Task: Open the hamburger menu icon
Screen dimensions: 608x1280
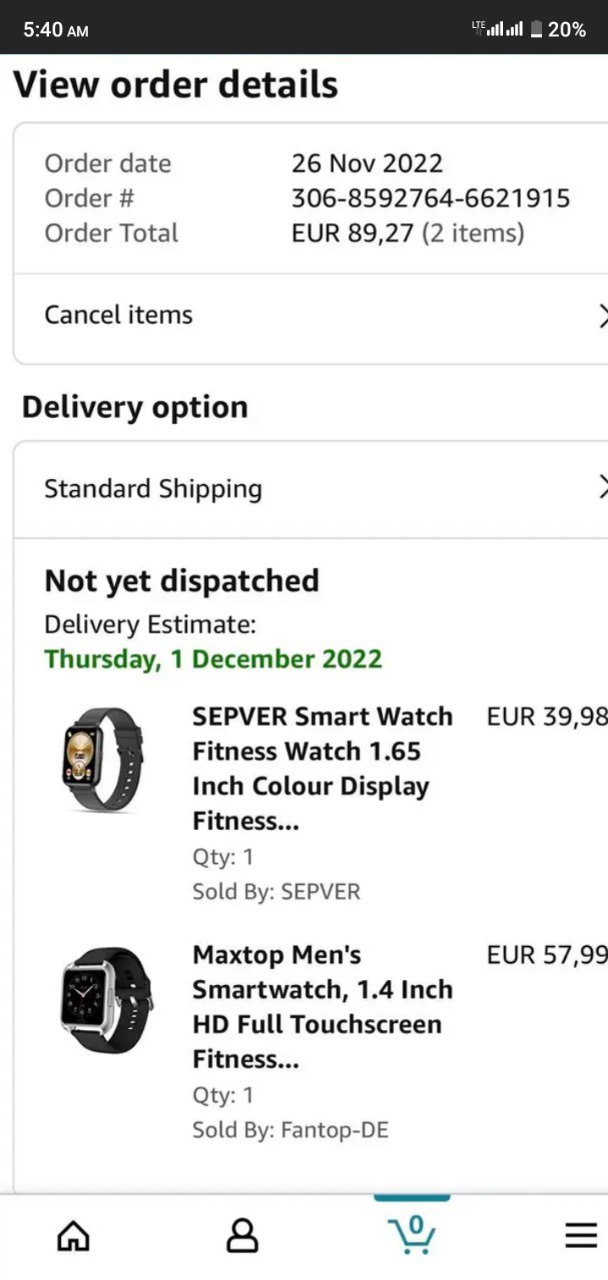Action: (581, 1236)
